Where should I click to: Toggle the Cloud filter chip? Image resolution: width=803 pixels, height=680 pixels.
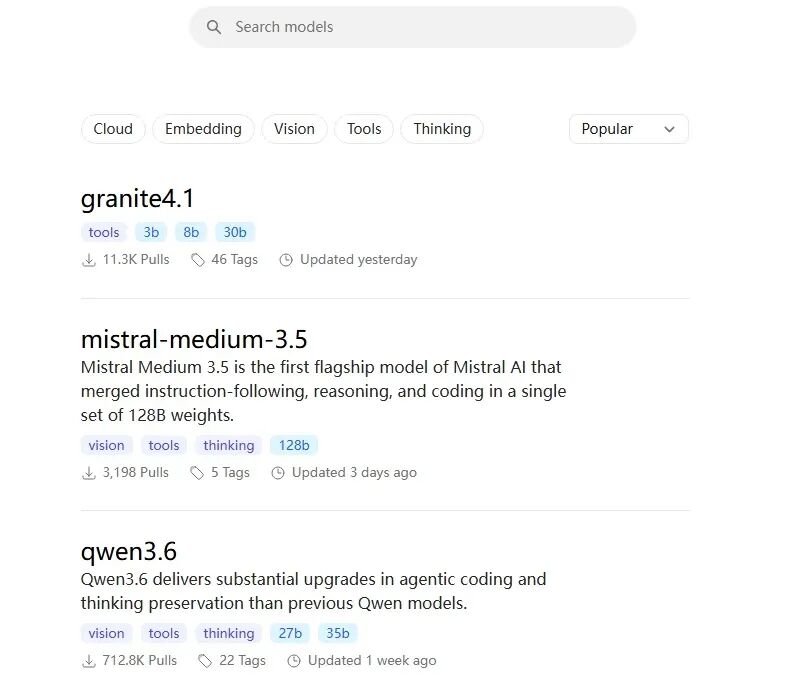pos(113,129)
